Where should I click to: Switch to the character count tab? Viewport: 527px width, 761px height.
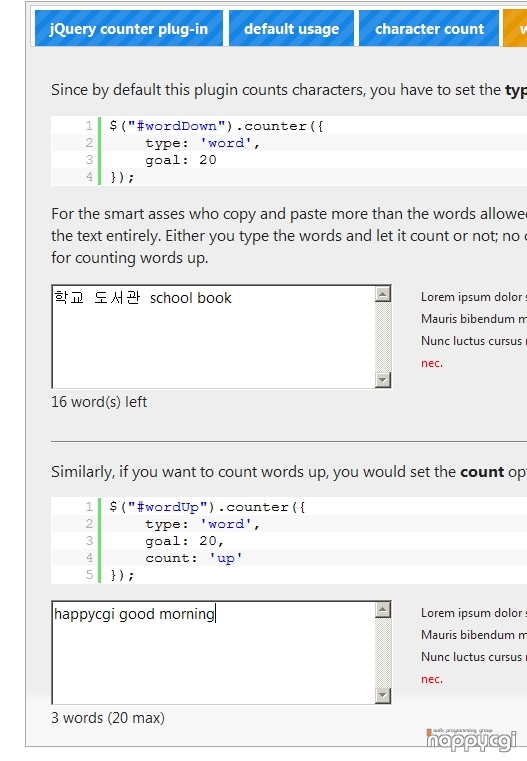click(x=429, y=29)
